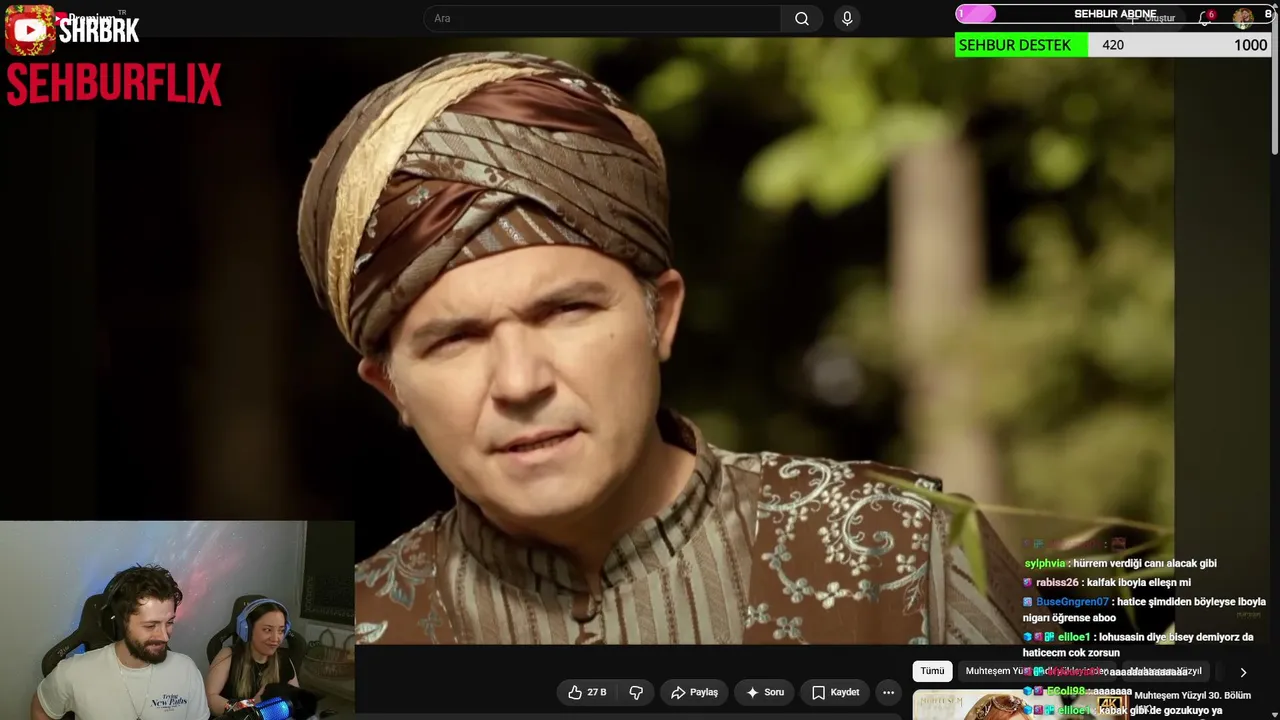Open the Muhteşem Yüzyıl 30. Bölüm thumbnail
1280x720 pixels.
tap(1020, 705)
